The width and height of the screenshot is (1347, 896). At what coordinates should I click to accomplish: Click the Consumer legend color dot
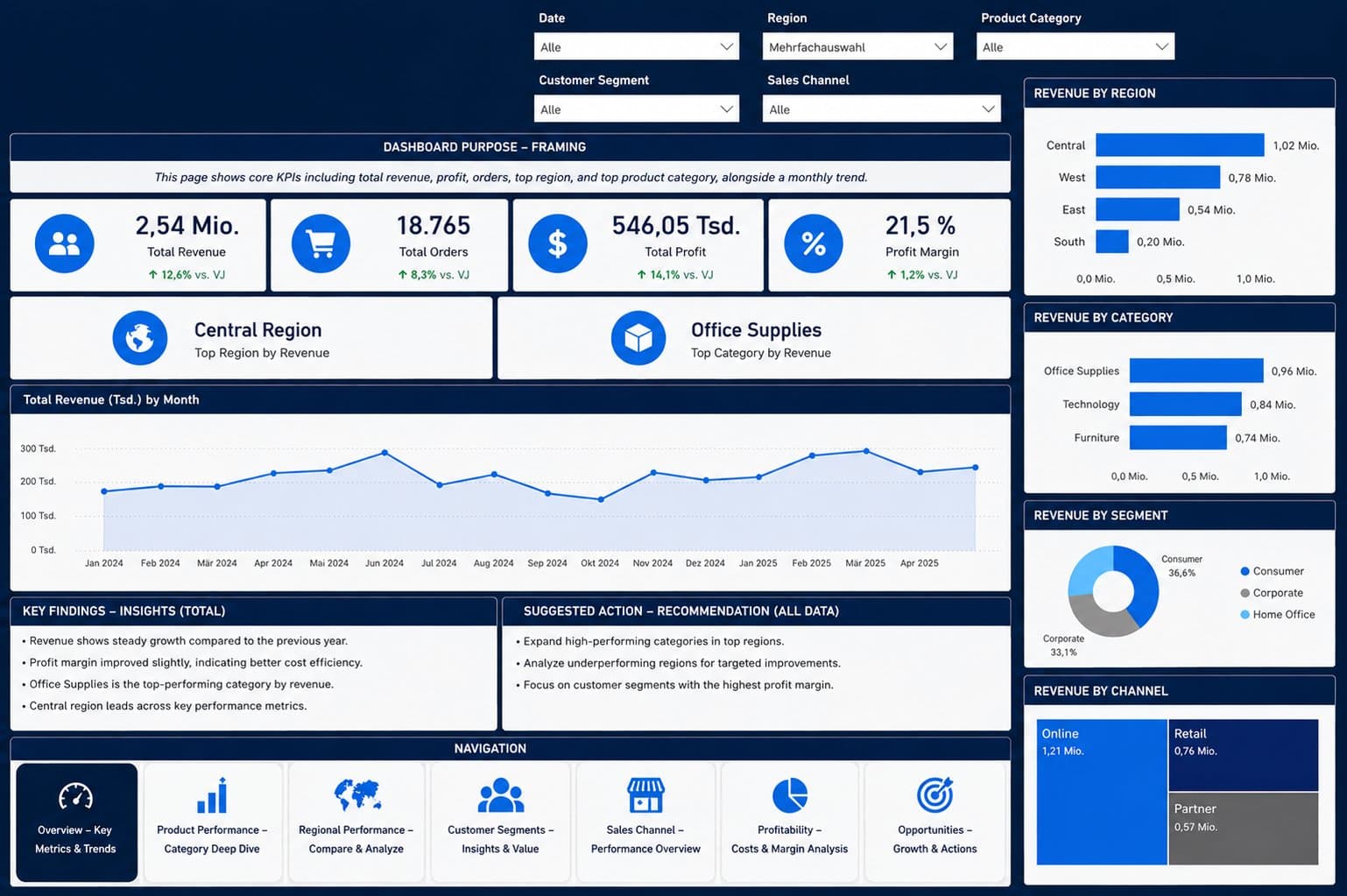1245,571
